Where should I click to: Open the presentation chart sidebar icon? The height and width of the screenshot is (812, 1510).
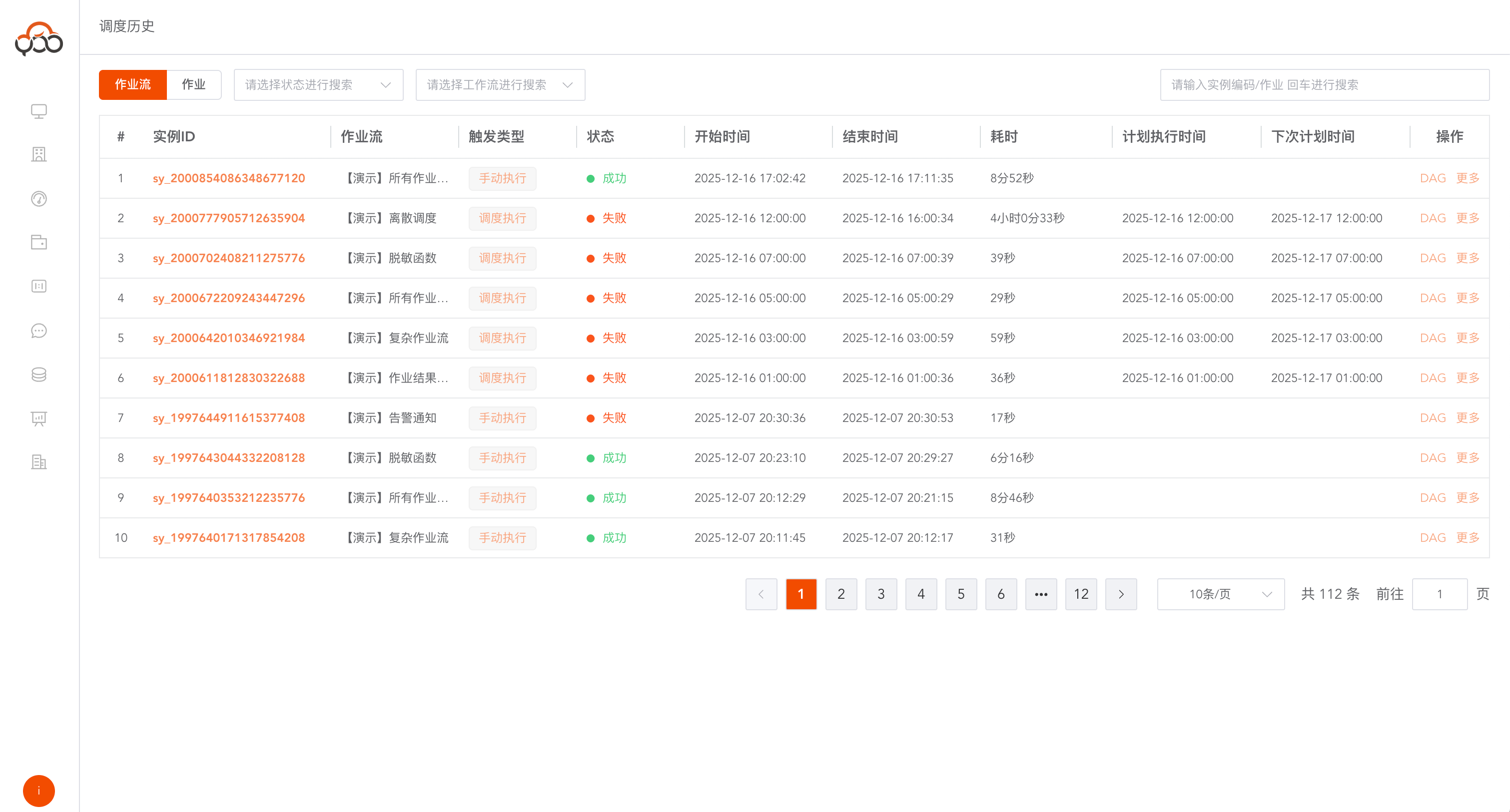pos(38,418)
